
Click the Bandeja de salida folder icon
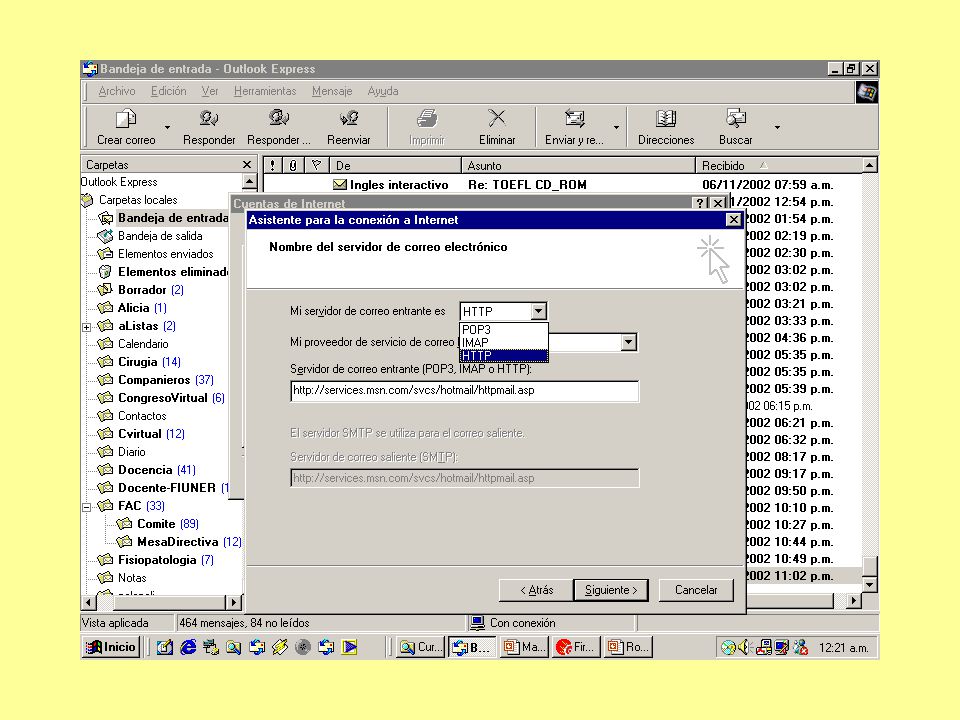106,236
